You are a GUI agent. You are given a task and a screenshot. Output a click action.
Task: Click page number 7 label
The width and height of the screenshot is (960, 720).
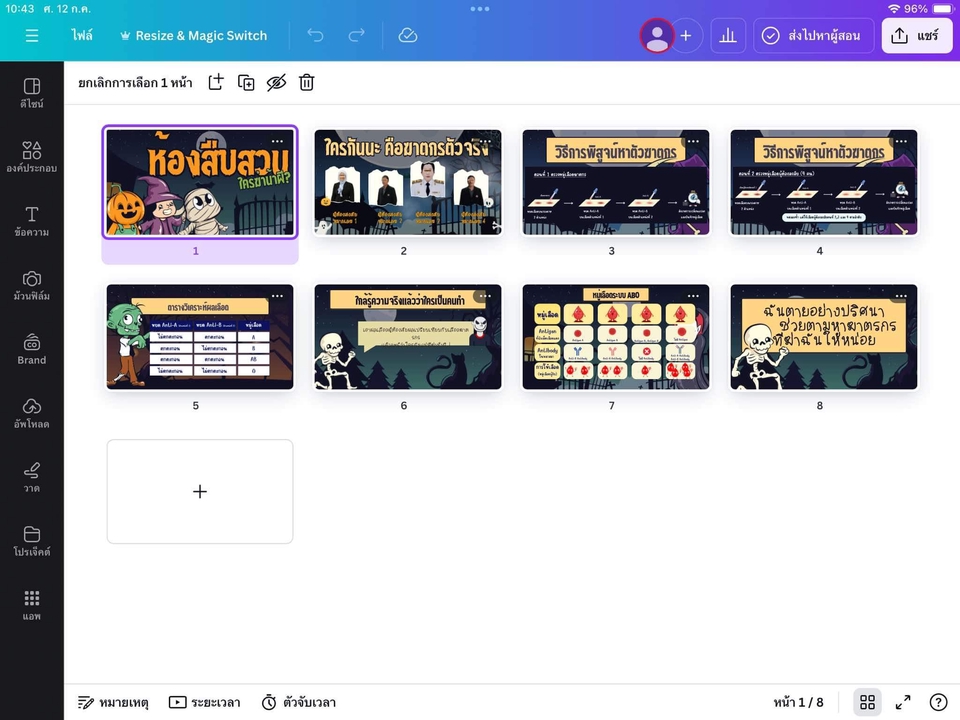pyautogui.click(x=612, y=406)
